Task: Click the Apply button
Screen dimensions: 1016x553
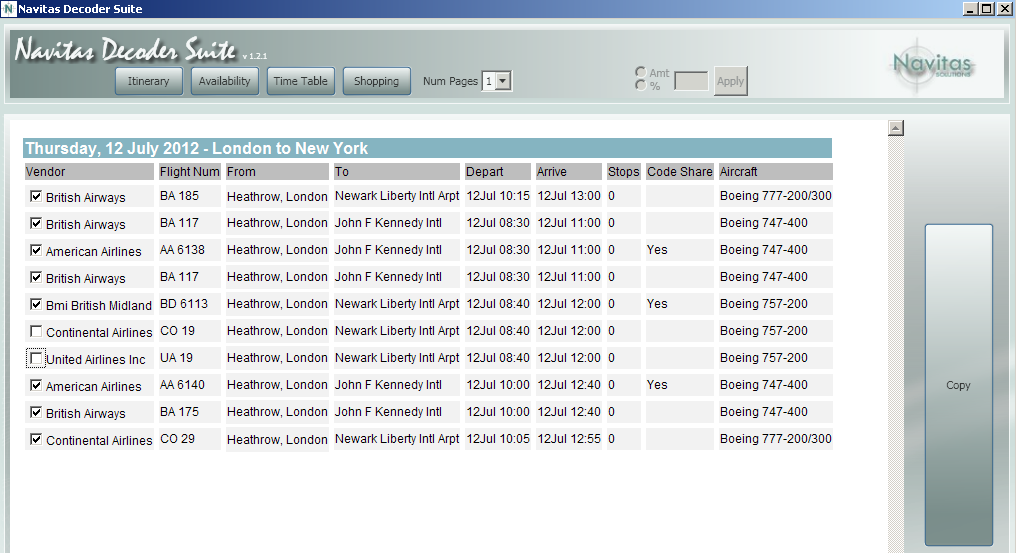Action: click(x=731, y=81)
